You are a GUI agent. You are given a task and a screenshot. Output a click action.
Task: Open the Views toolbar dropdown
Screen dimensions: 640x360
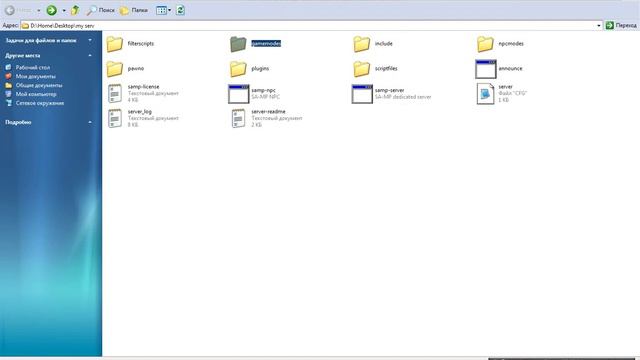click(x=164, y=10)
